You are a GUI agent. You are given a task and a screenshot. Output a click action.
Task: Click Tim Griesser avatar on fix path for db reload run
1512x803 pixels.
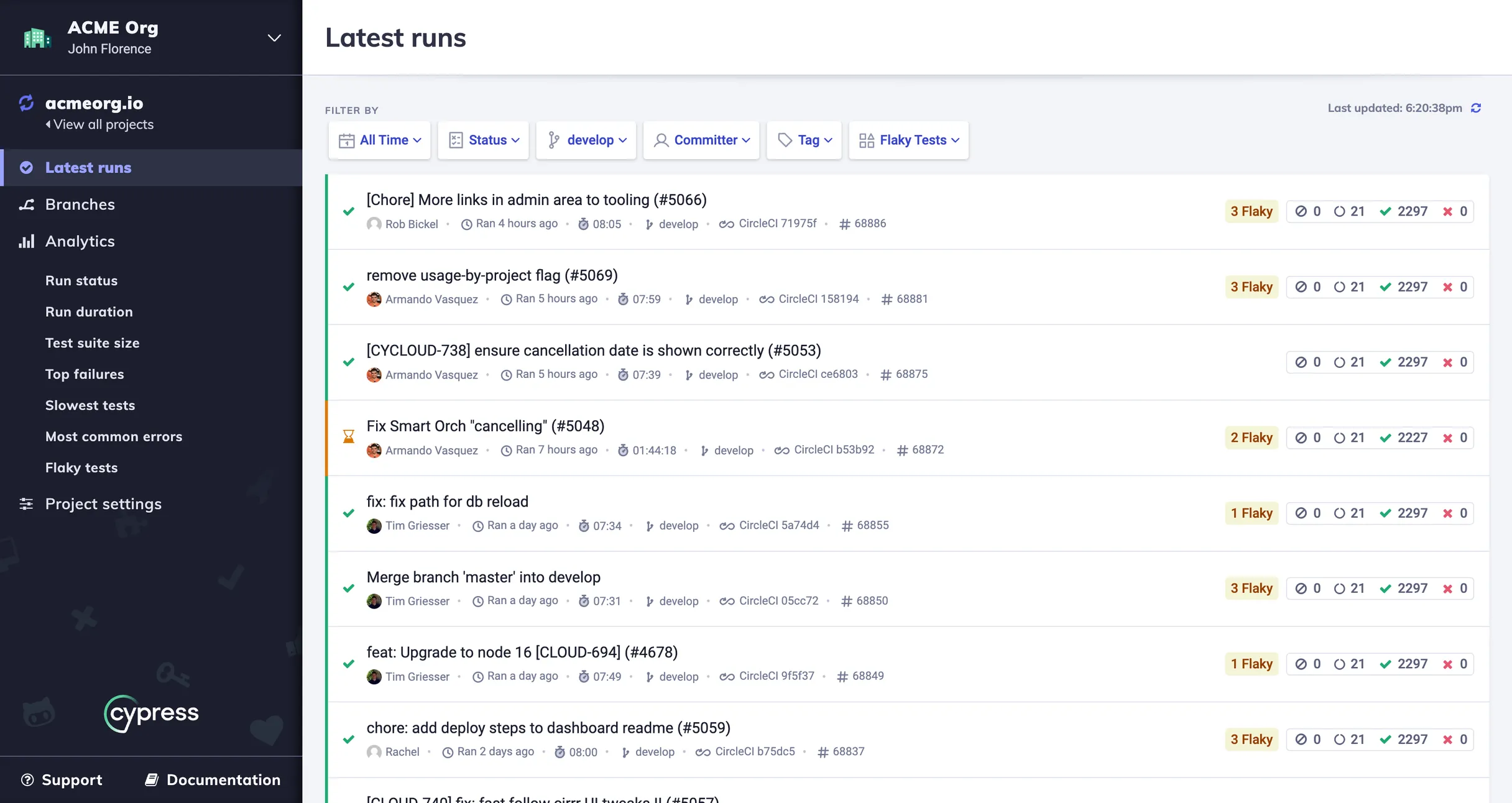(x=374, y=526)
